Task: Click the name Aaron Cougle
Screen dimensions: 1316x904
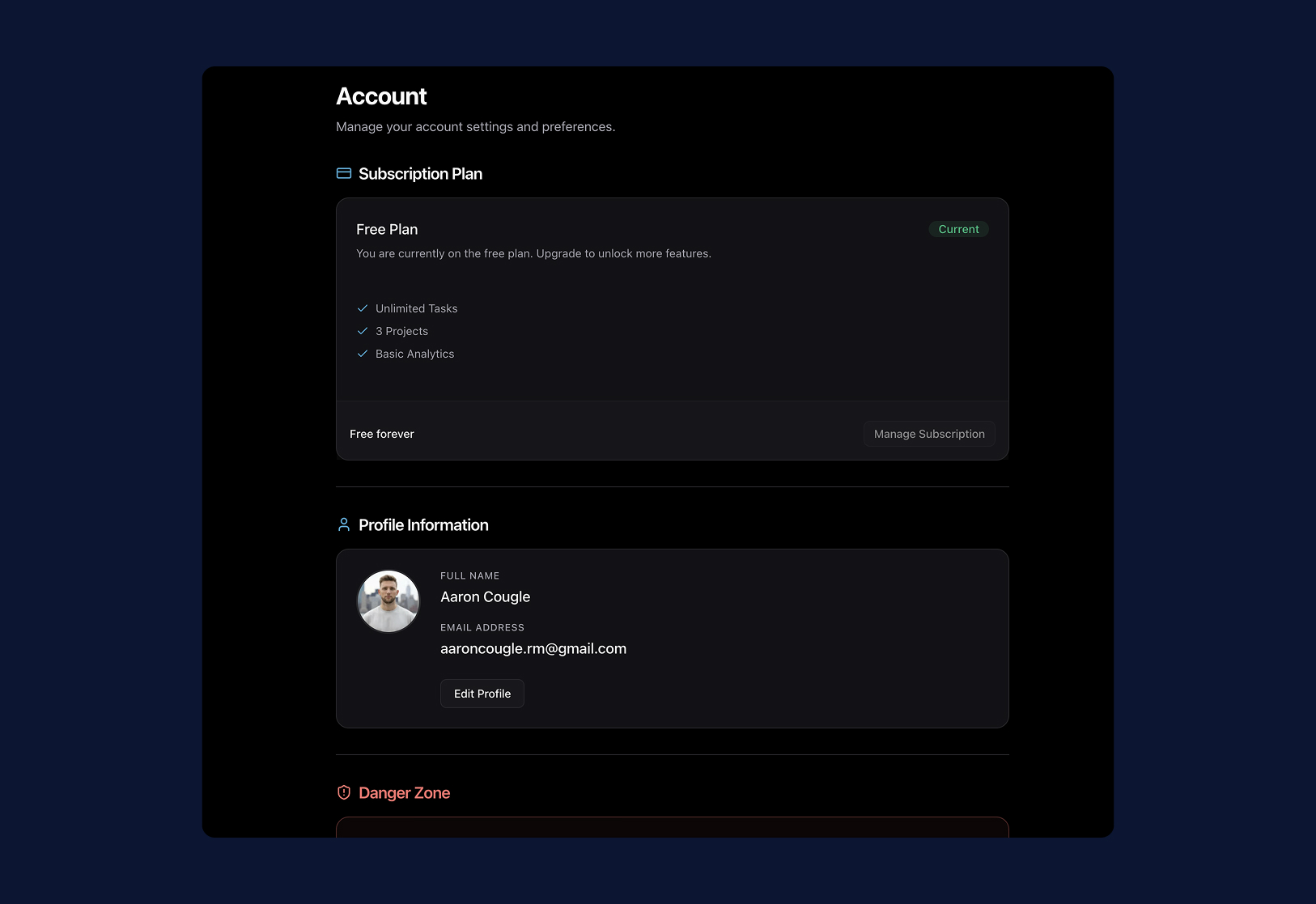Action: (x=485, y=596)
